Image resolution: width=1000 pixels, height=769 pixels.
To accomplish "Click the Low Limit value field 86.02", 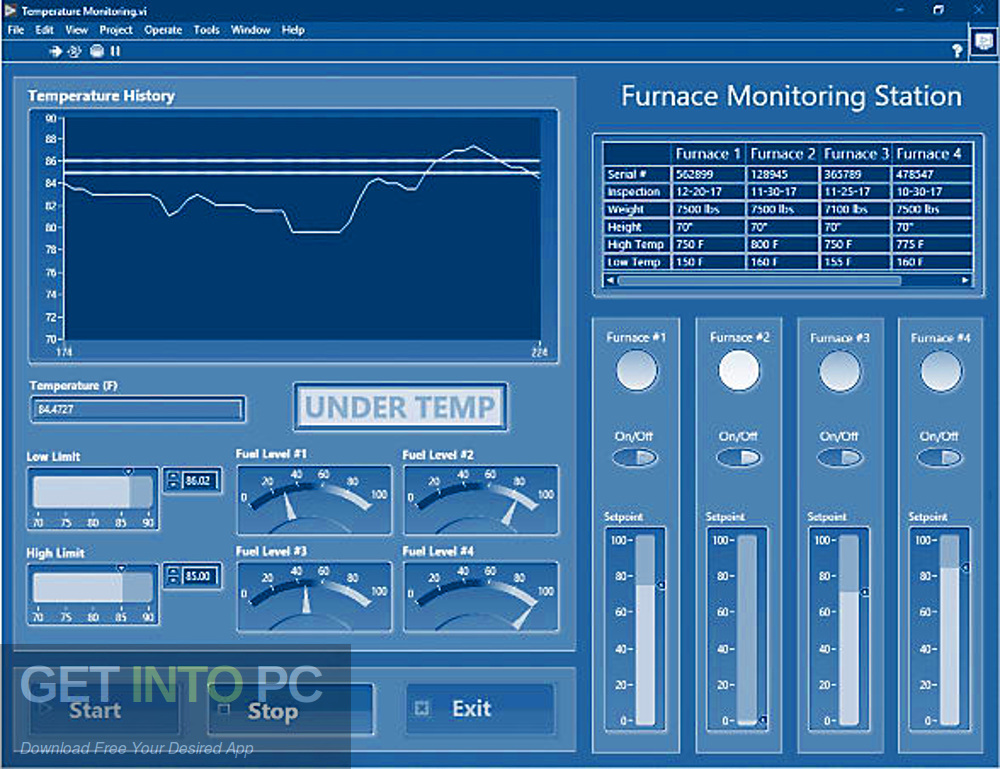I will pos(200,481).
